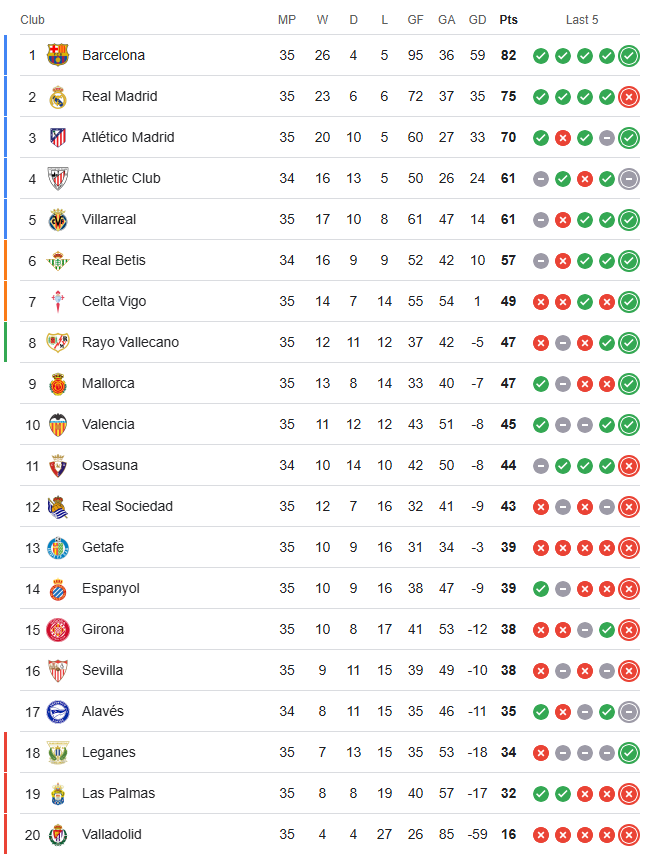
Task: Open the Rayo Vallecano team link
Action: [130, 342]
